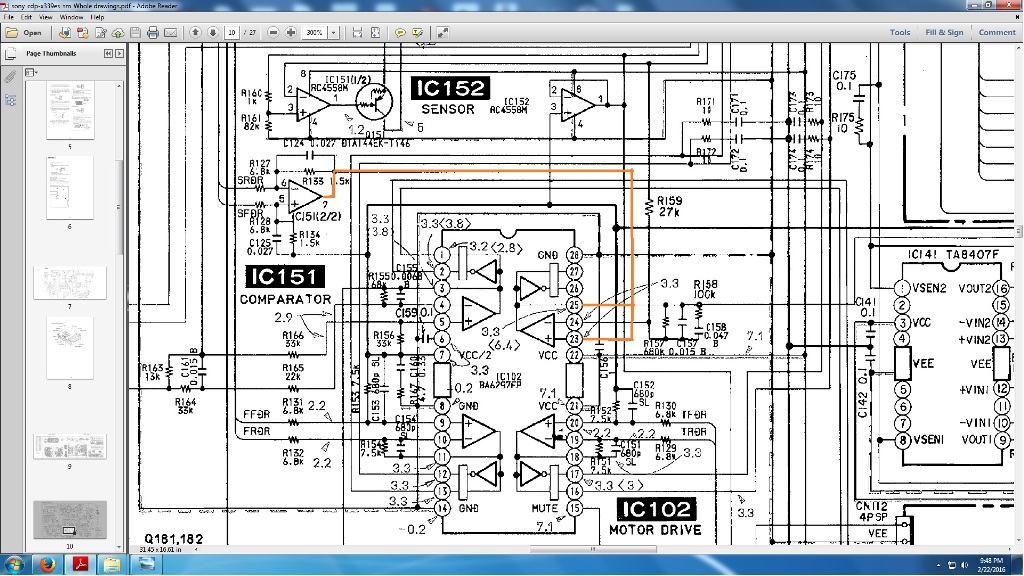Open the Help menu

click(x=97, y=17)
